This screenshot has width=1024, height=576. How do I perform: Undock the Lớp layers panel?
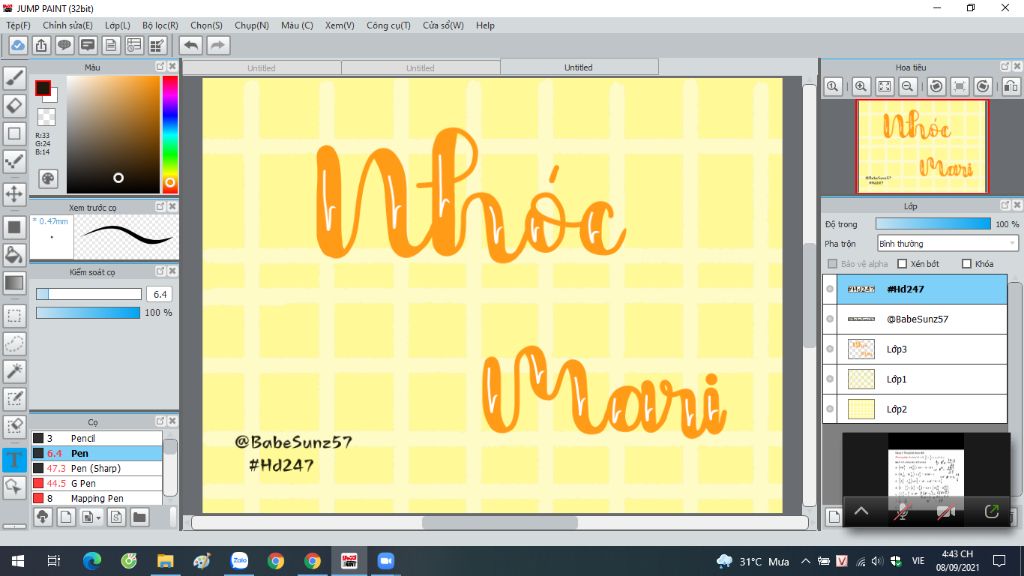coord(1005,205)
